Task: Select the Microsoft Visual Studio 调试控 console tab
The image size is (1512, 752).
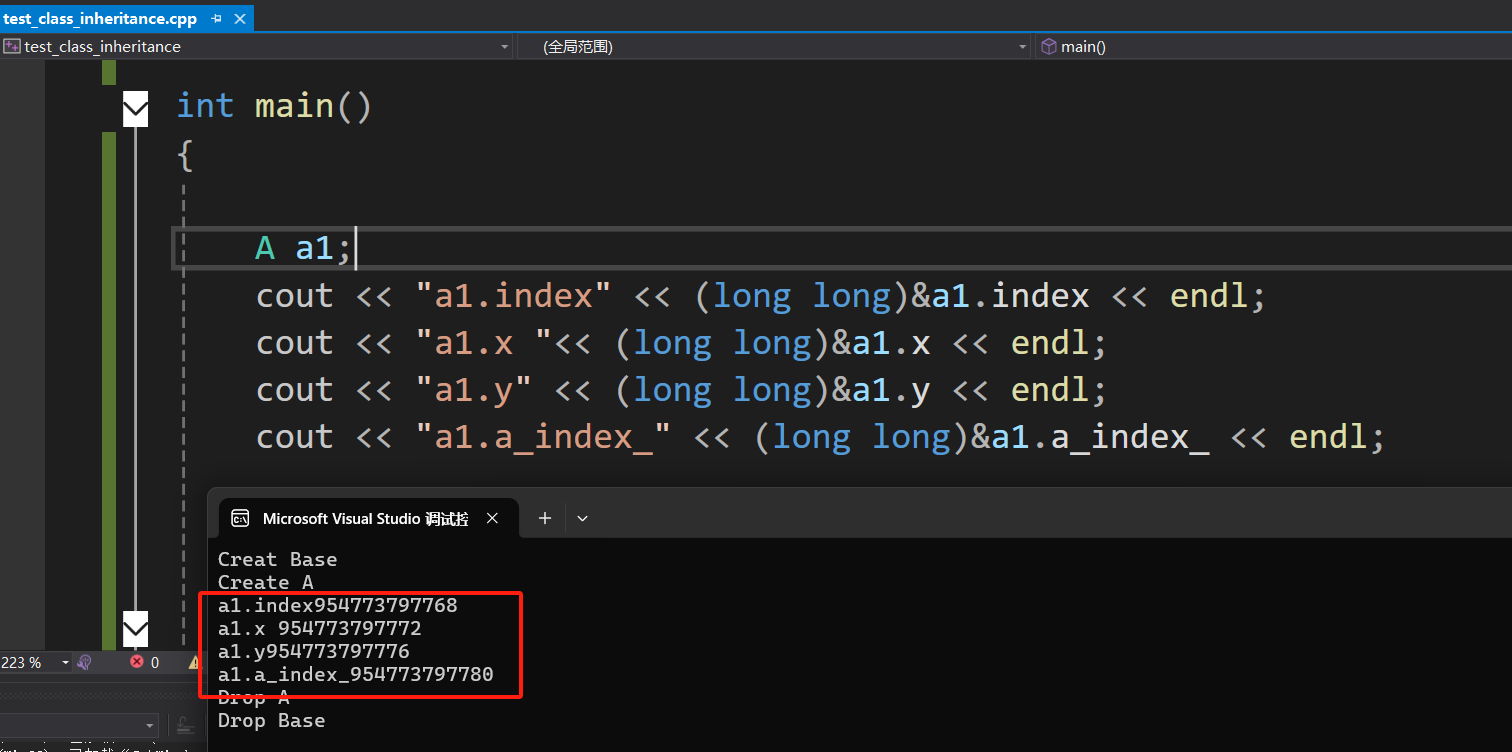Action: pyautogui.click(x=364, y=518)
